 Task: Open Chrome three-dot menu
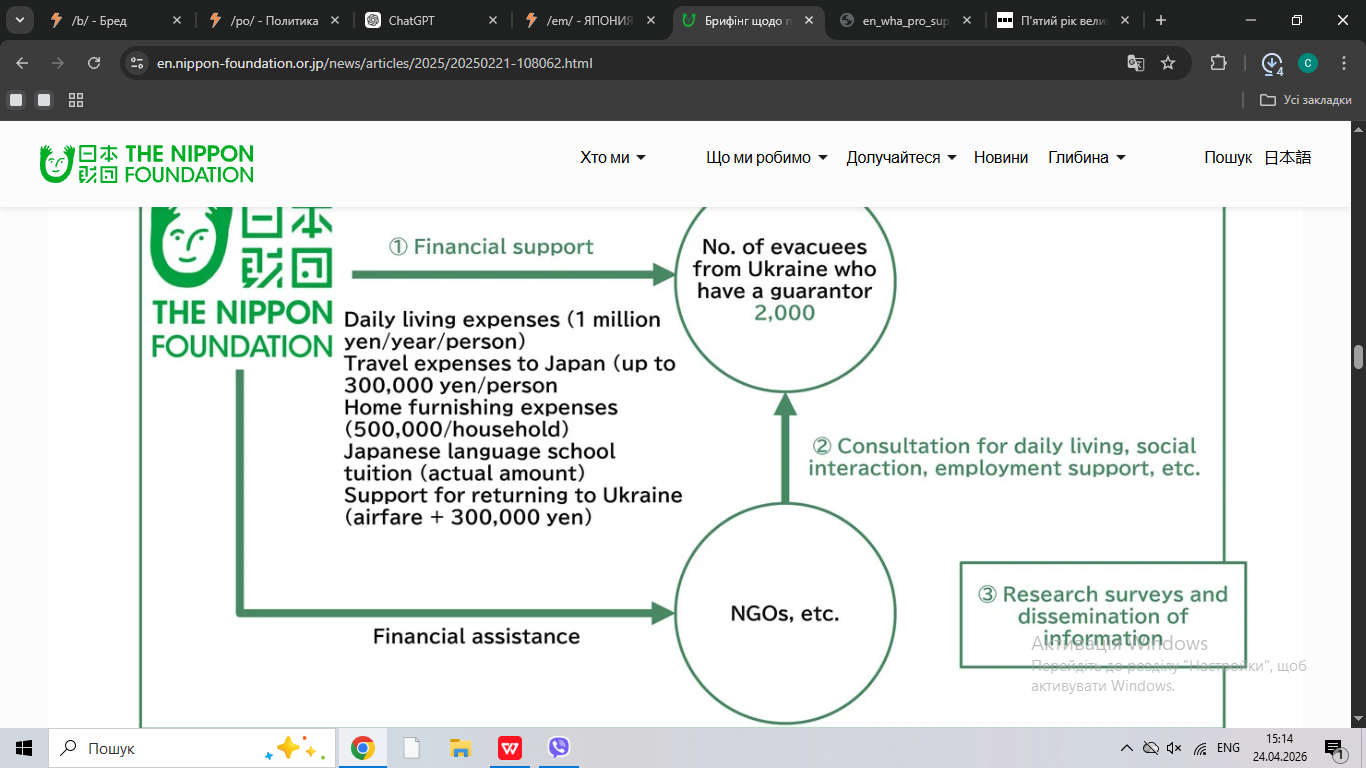[x=1344, y=63]
